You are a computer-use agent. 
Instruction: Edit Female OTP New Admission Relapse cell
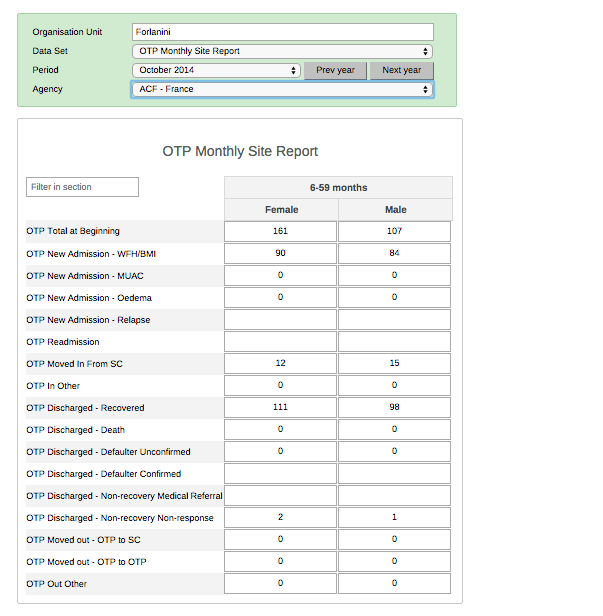(x=281, y=320)
